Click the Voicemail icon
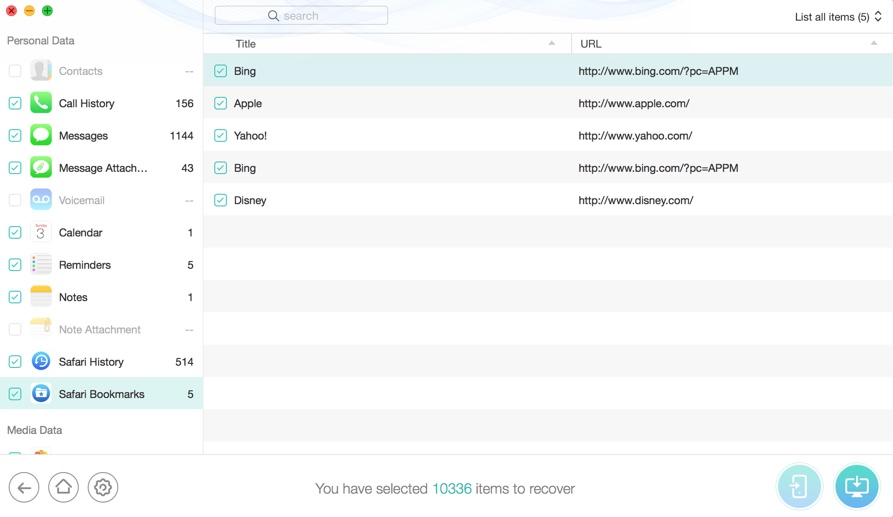Screen dimensions: 893x517 [x=41, y=200]
